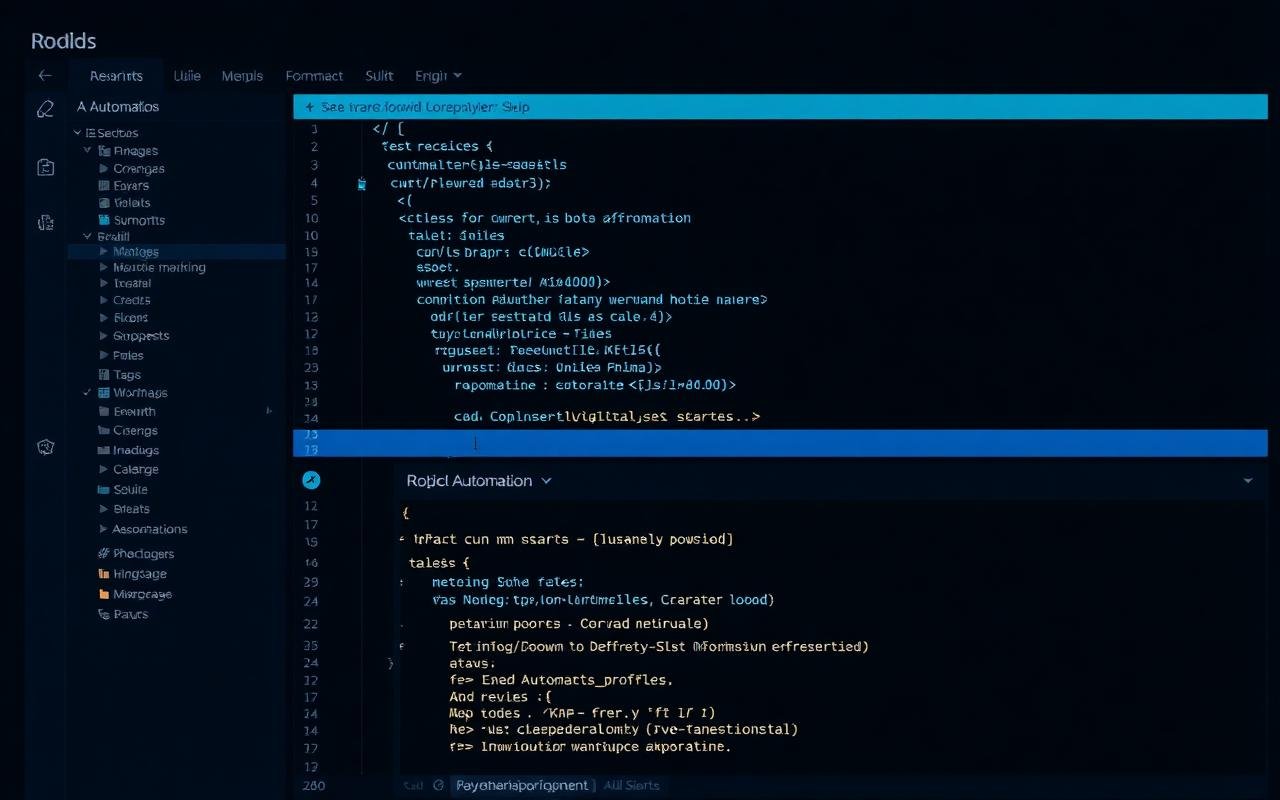This screenshot has height=800, width=1280.
Task: Click the A Automatios panel heading
Action: coord(118,106)
